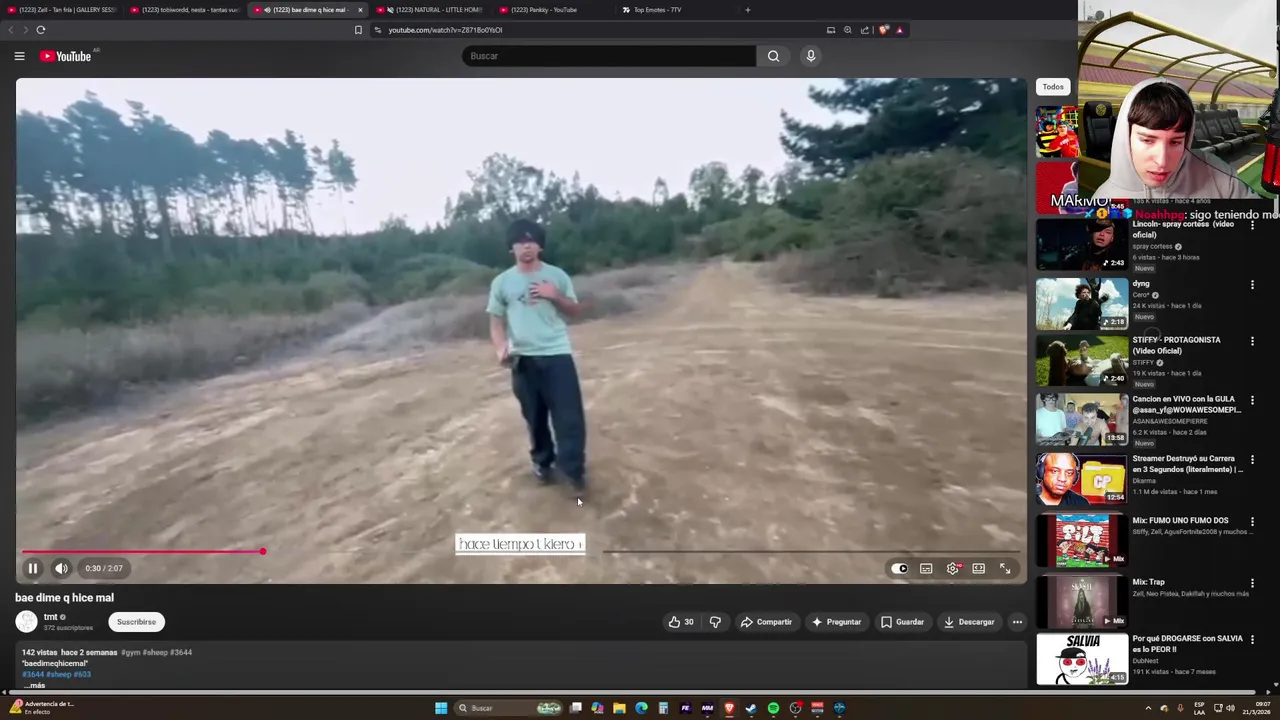Click the Preguntar button
Viewport: 1280px width, 720px height.
[x=836, y=622]
